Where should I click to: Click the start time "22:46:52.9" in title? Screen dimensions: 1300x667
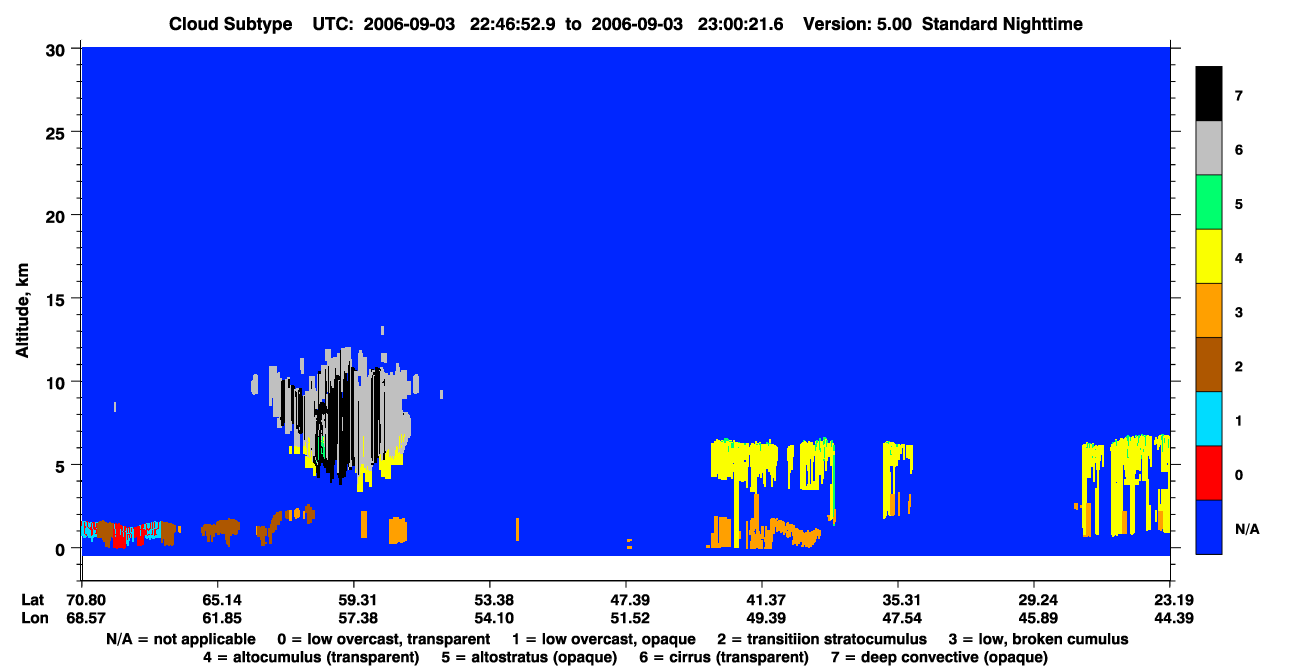515,24
